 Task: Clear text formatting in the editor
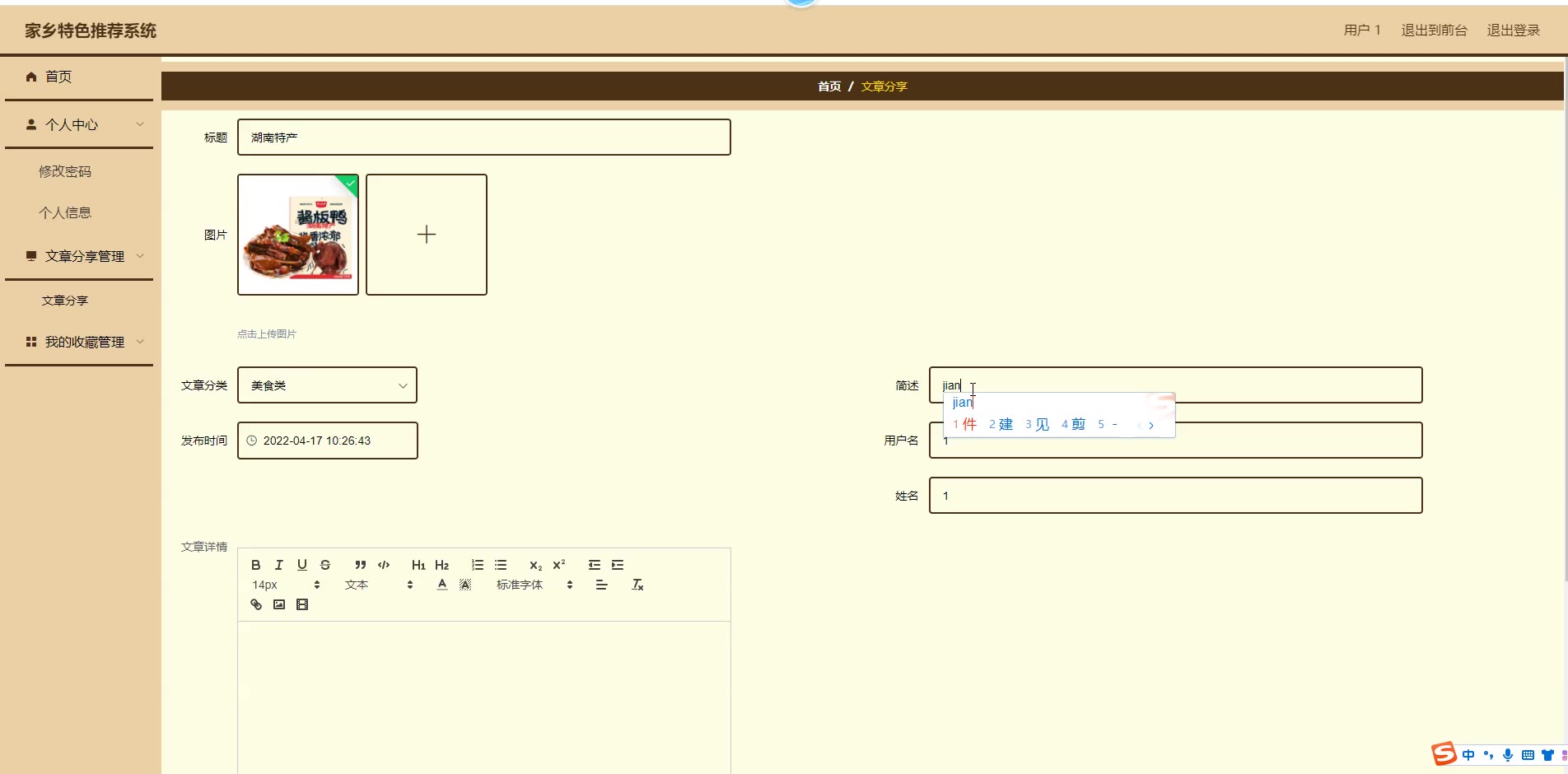637,585
